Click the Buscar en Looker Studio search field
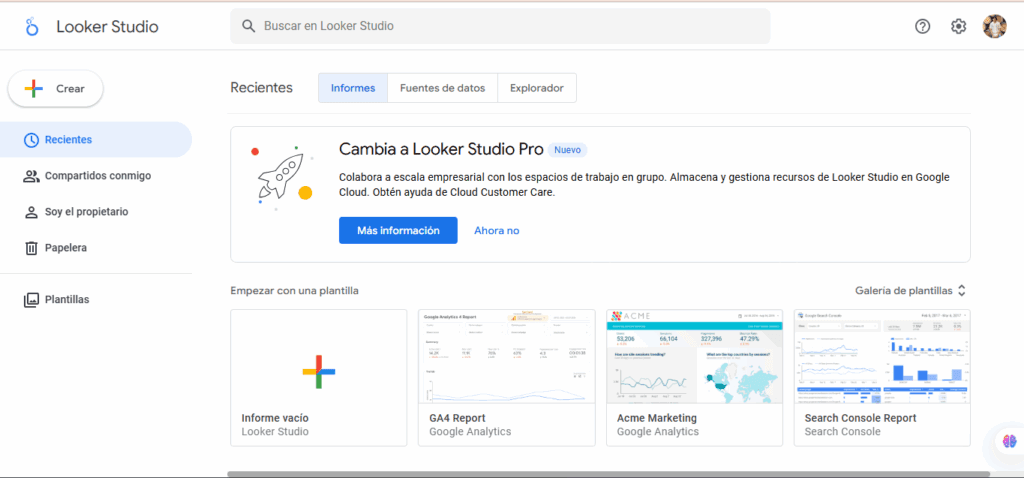The image size is (1024, 478). coord(500,26)
